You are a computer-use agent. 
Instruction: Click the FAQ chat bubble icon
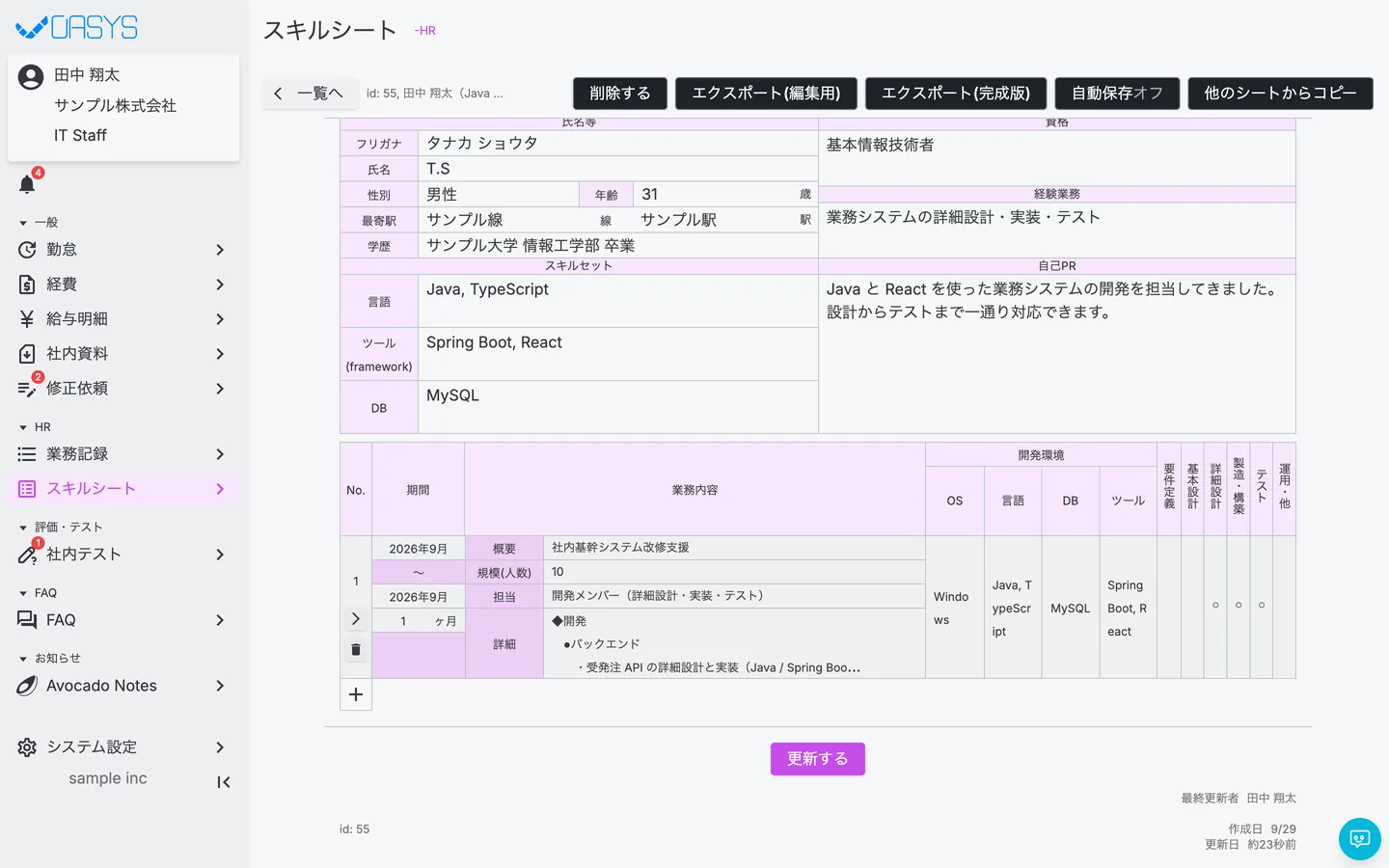tap(27, 620)
